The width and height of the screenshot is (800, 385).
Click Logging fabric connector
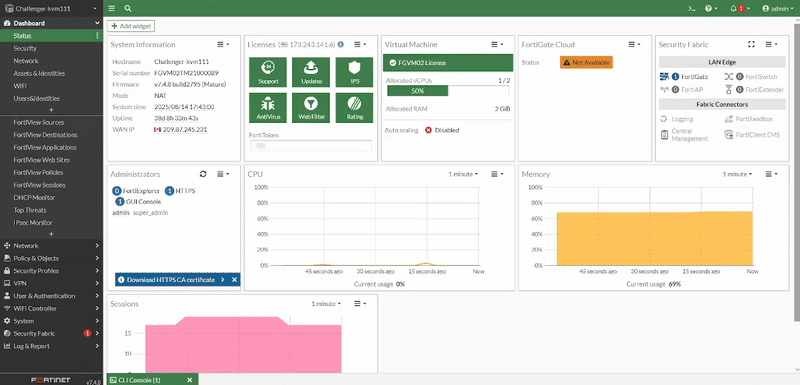(x=677, y=119)
